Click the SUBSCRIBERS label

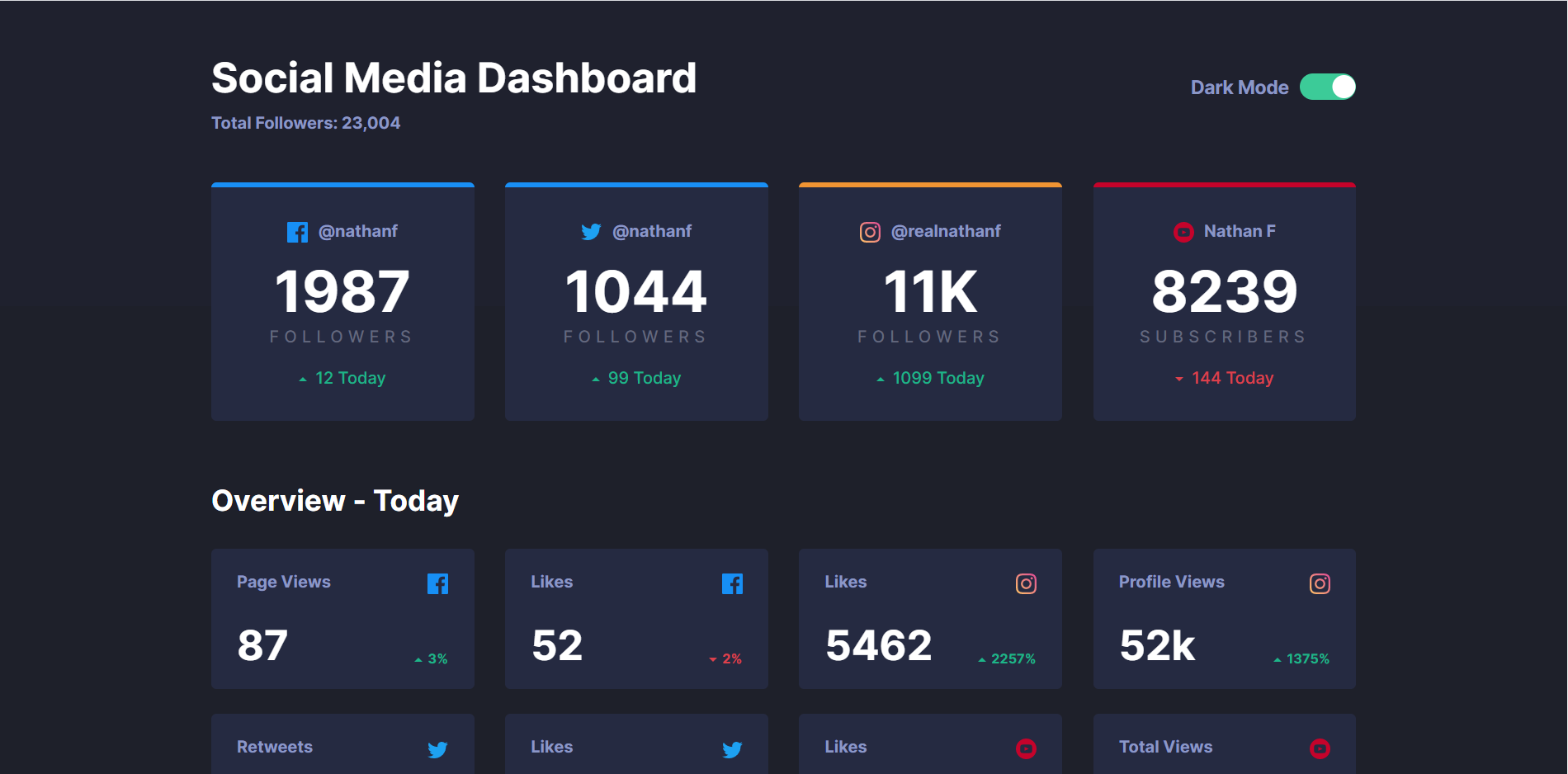tap(1224, 337)
